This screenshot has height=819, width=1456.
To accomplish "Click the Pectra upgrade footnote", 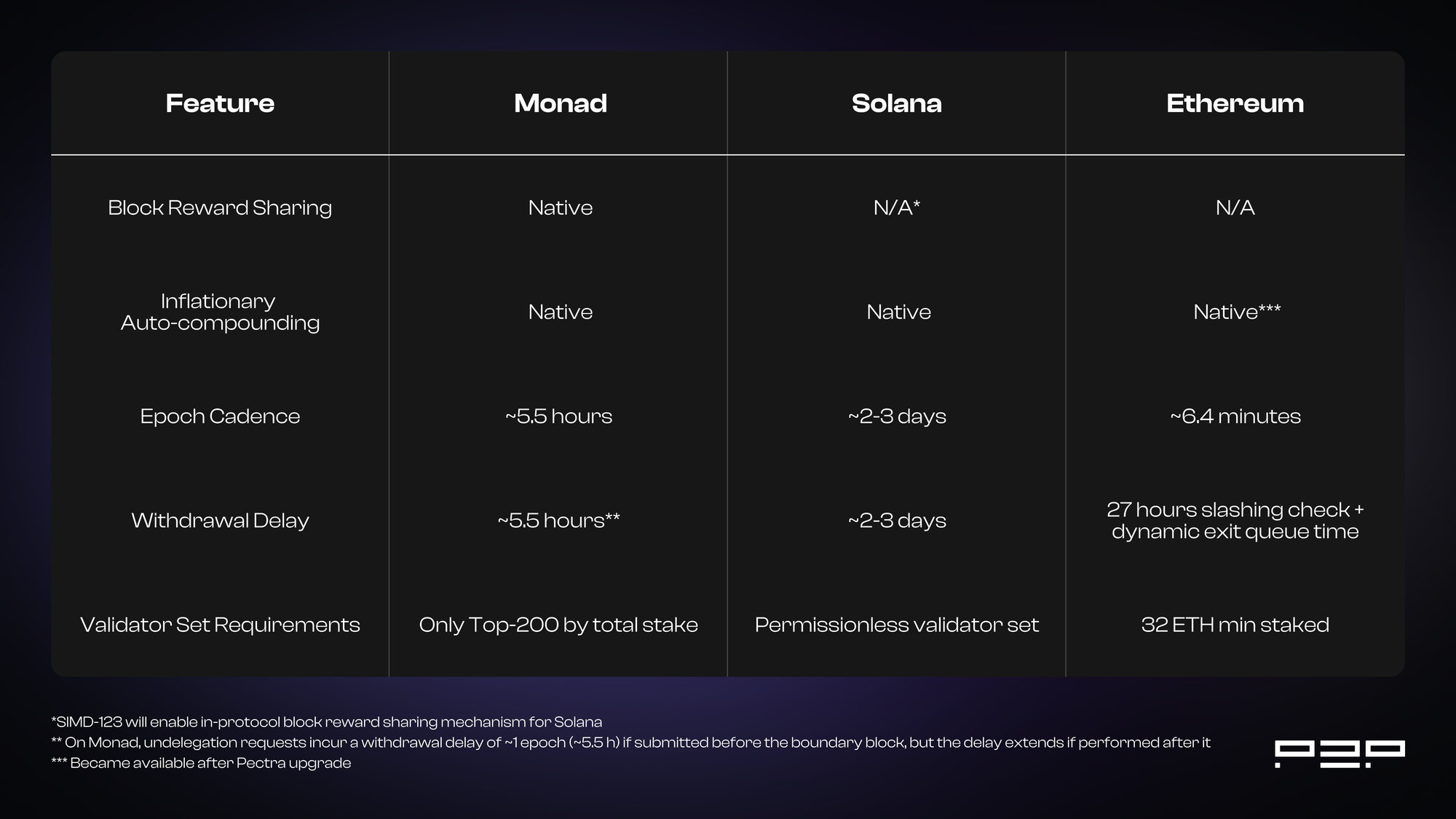I will [202, 763].
